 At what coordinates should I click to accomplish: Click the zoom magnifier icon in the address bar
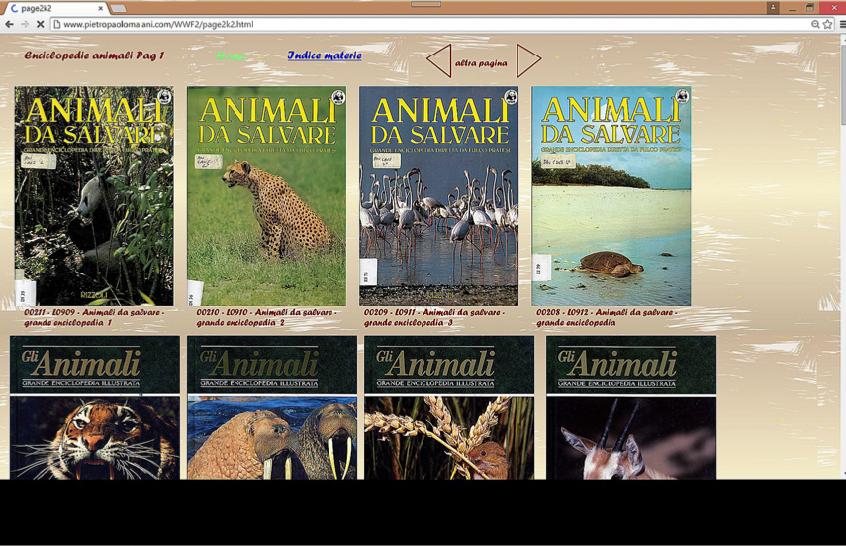pyautogui.click(x=815, y=24)
